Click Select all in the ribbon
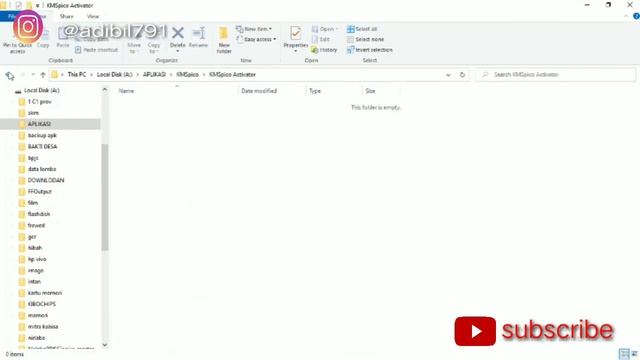640x360 pixels. pos(362,29)
